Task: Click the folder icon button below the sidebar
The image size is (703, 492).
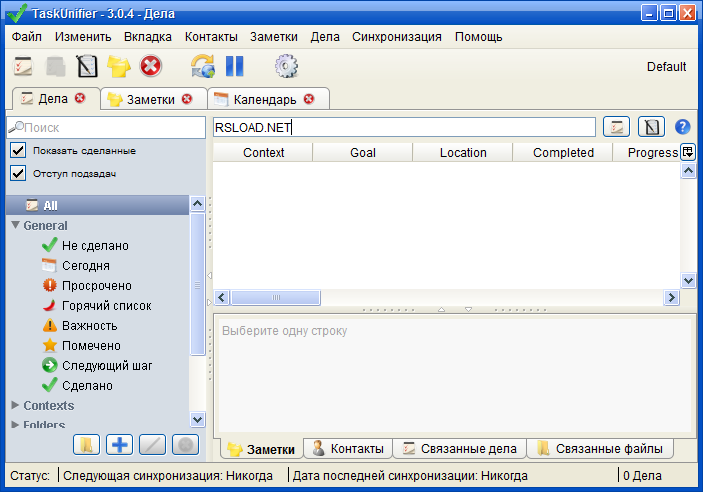Action: [x=86, y=445]
